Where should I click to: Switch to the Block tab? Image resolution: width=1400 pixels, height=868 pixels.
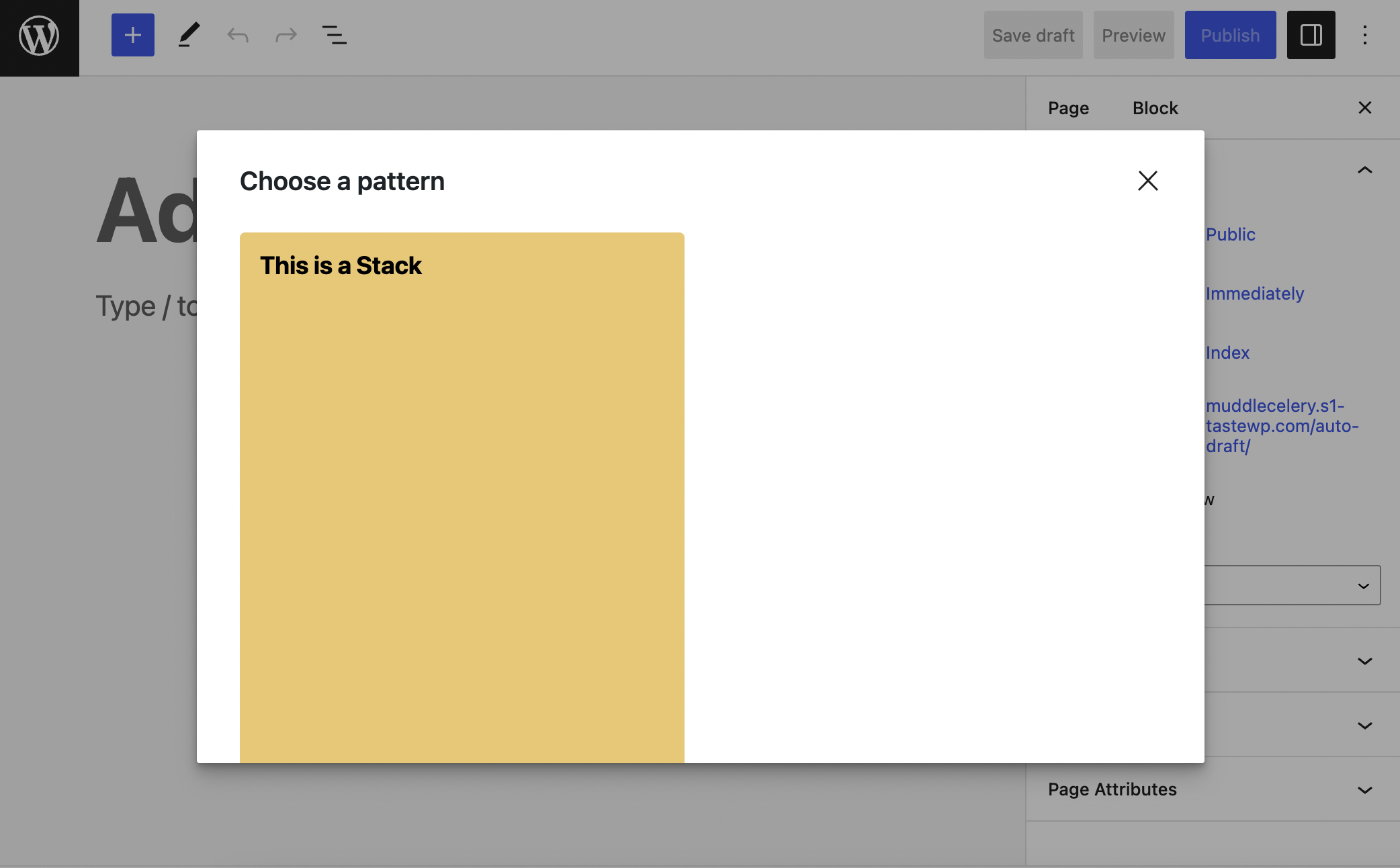[1155, 107]
